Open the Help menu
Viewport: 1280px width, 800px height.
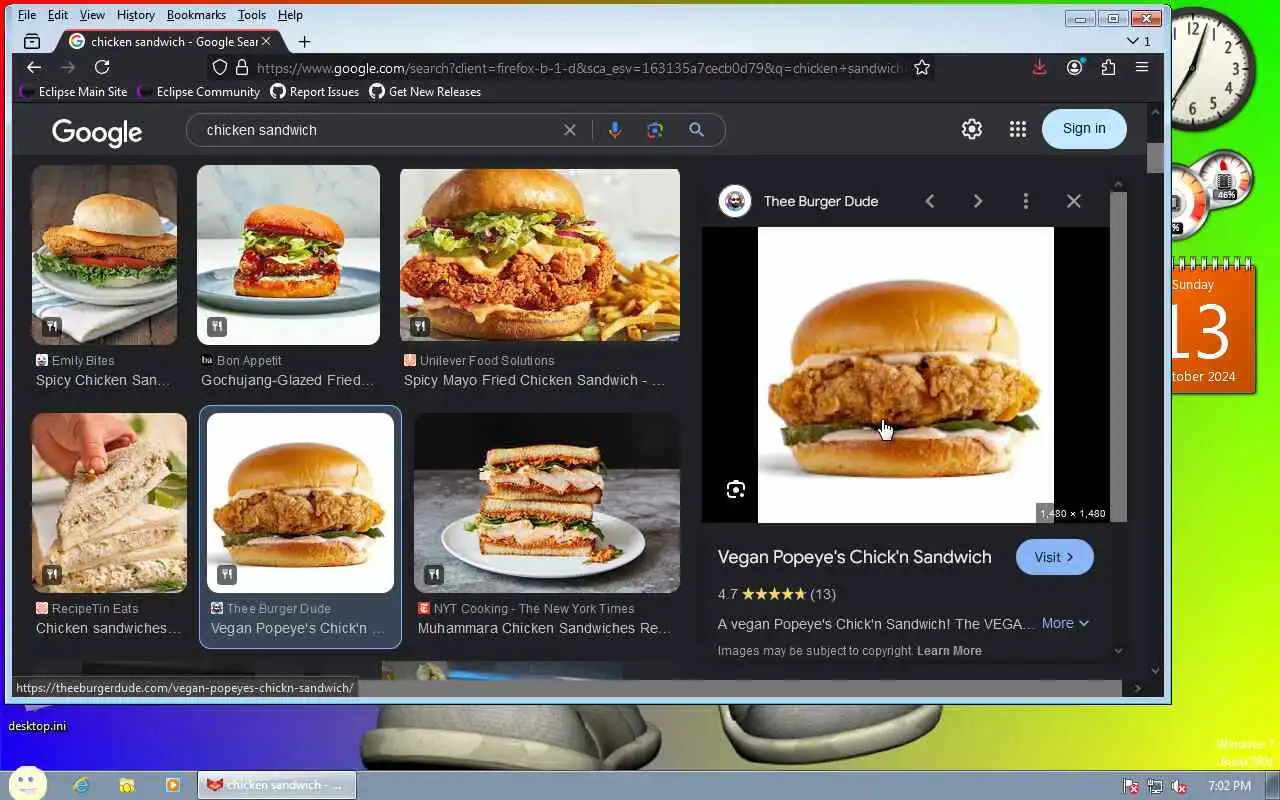click(290, 15)
